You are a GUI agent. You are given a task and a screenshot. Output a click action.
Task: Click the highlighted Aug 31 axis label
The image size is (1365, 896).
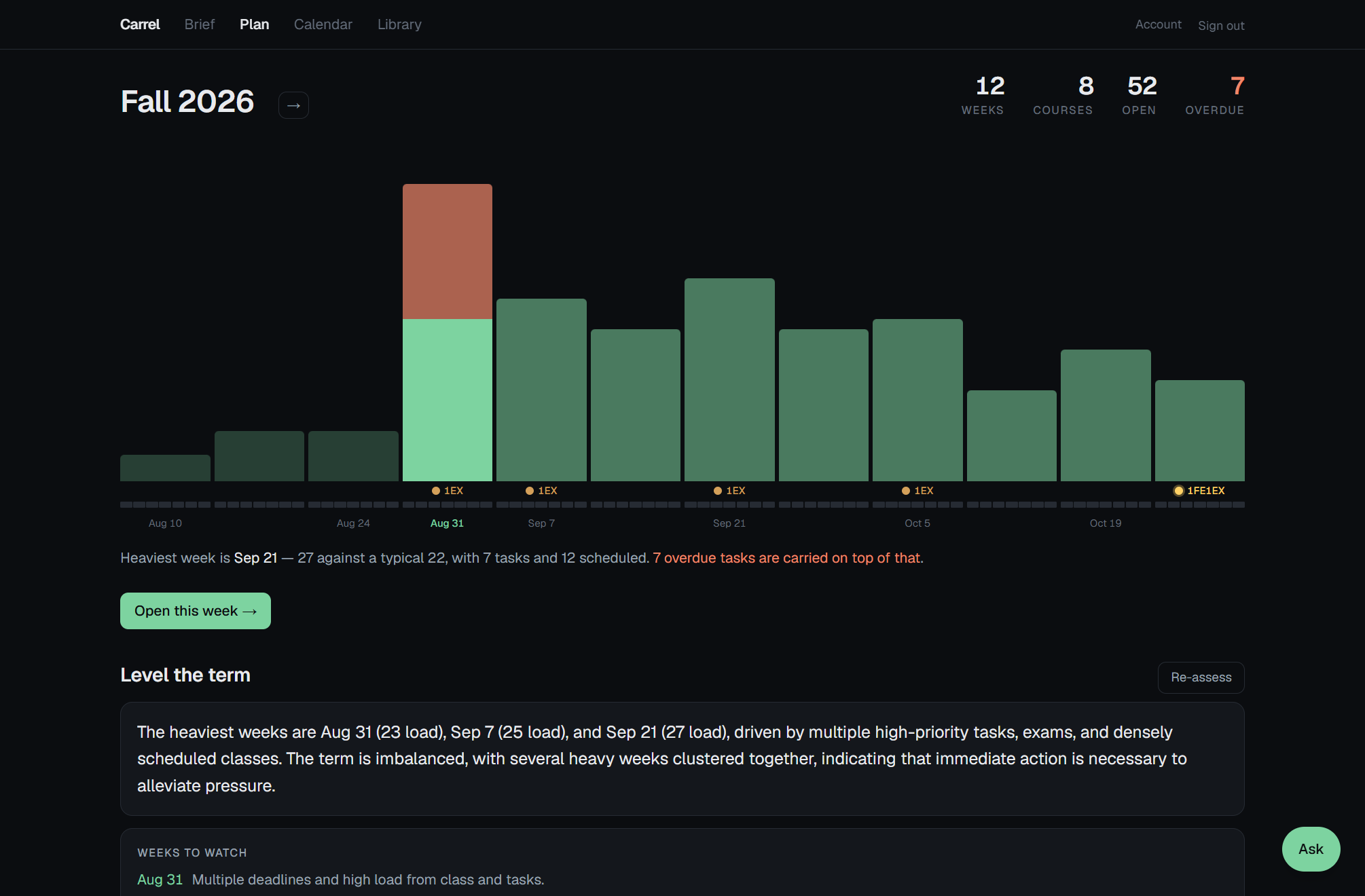(447, 523)
